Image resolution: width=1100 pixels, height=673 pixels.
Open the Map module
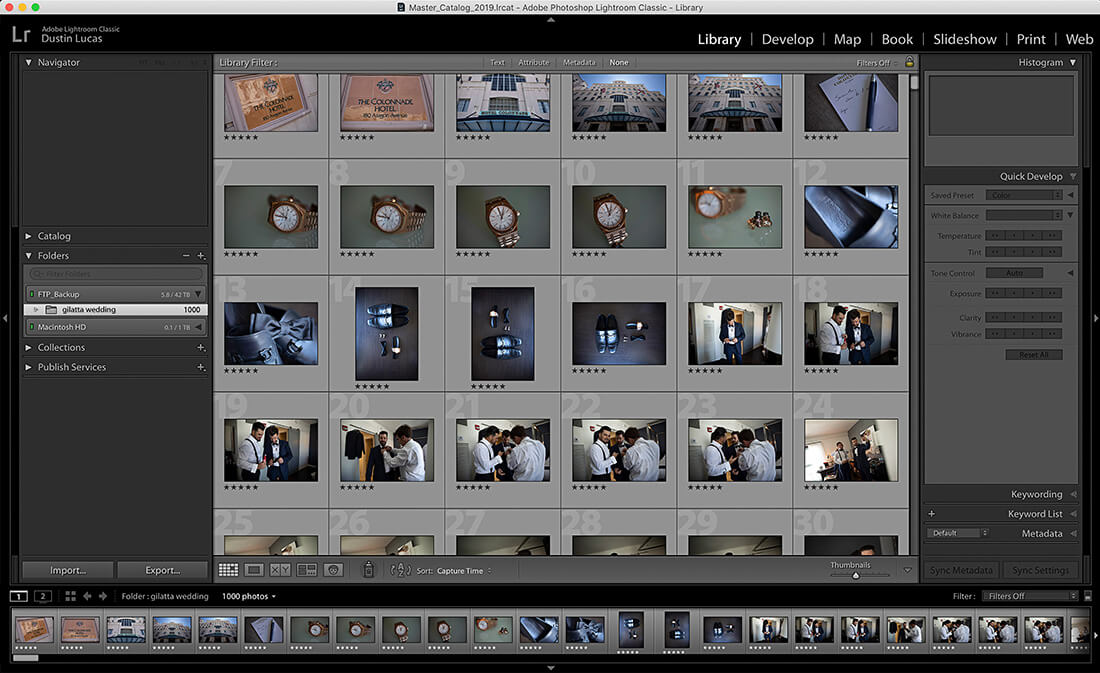(847, 39)
